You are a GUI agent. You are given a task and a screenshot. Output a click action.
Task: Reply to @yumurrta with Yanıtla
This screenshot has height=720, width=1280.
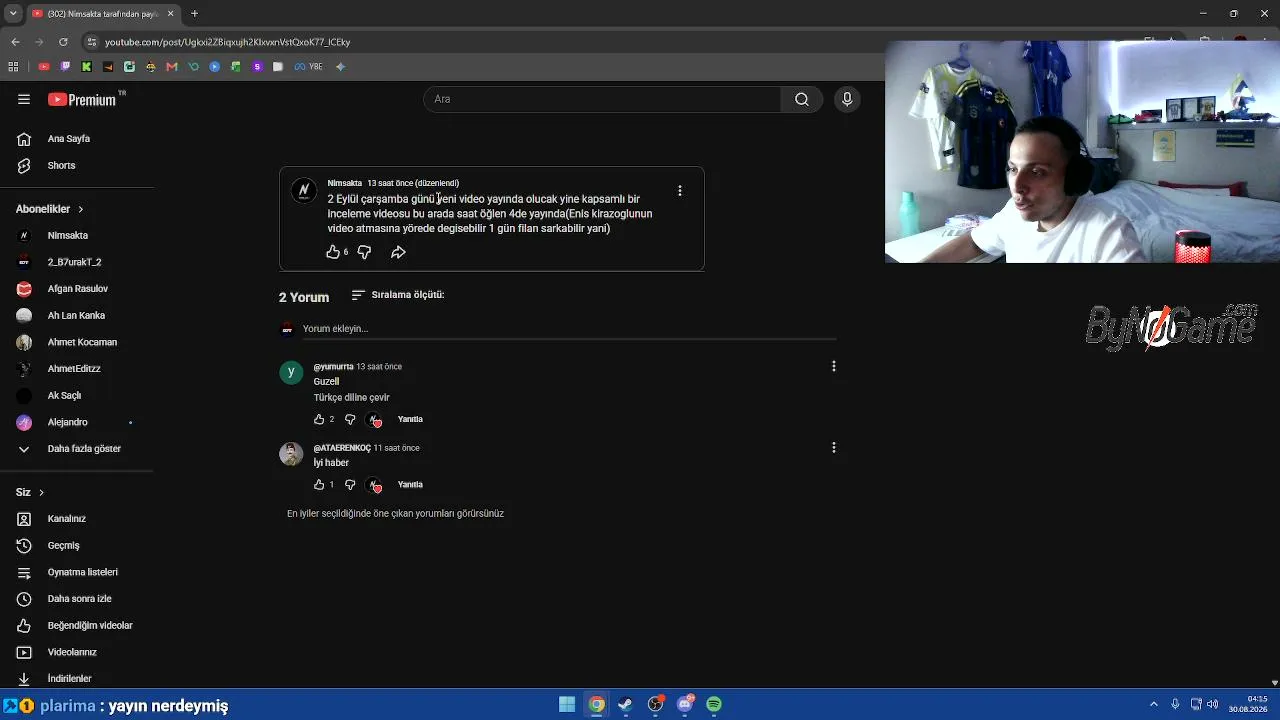tap(410, 419)
